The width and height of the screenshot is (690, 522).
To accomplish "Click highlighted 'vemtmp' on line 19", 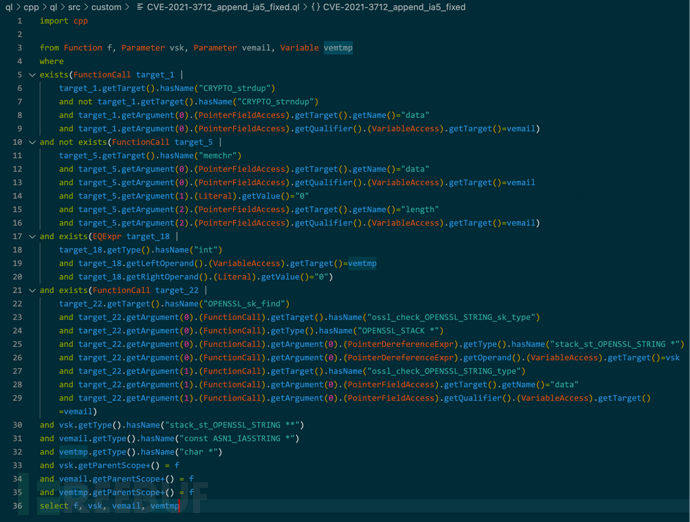I will pyautogui.click(x=362, y=263).
